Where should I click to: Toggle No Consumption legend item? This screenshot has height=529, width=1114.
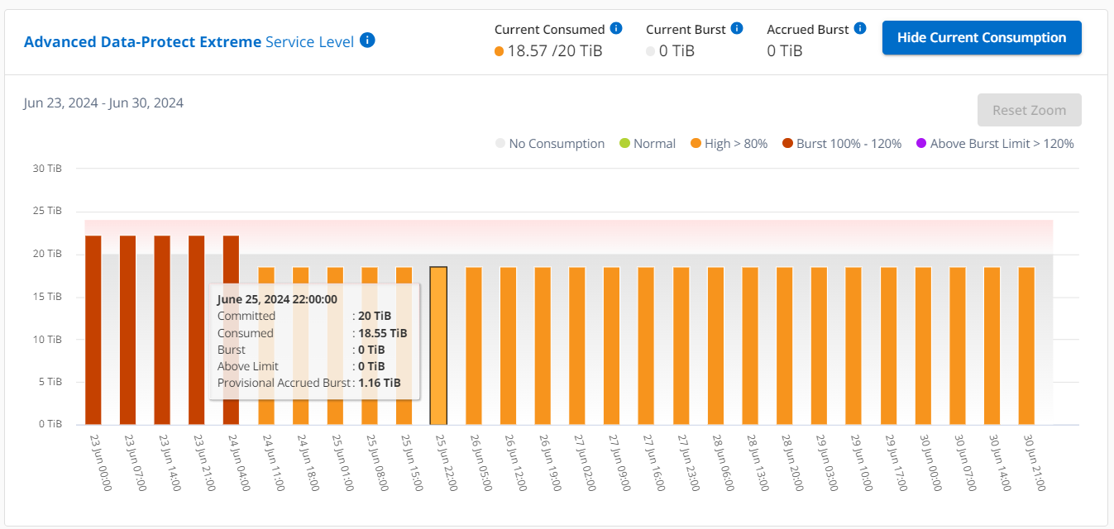(x=549, y=143)
